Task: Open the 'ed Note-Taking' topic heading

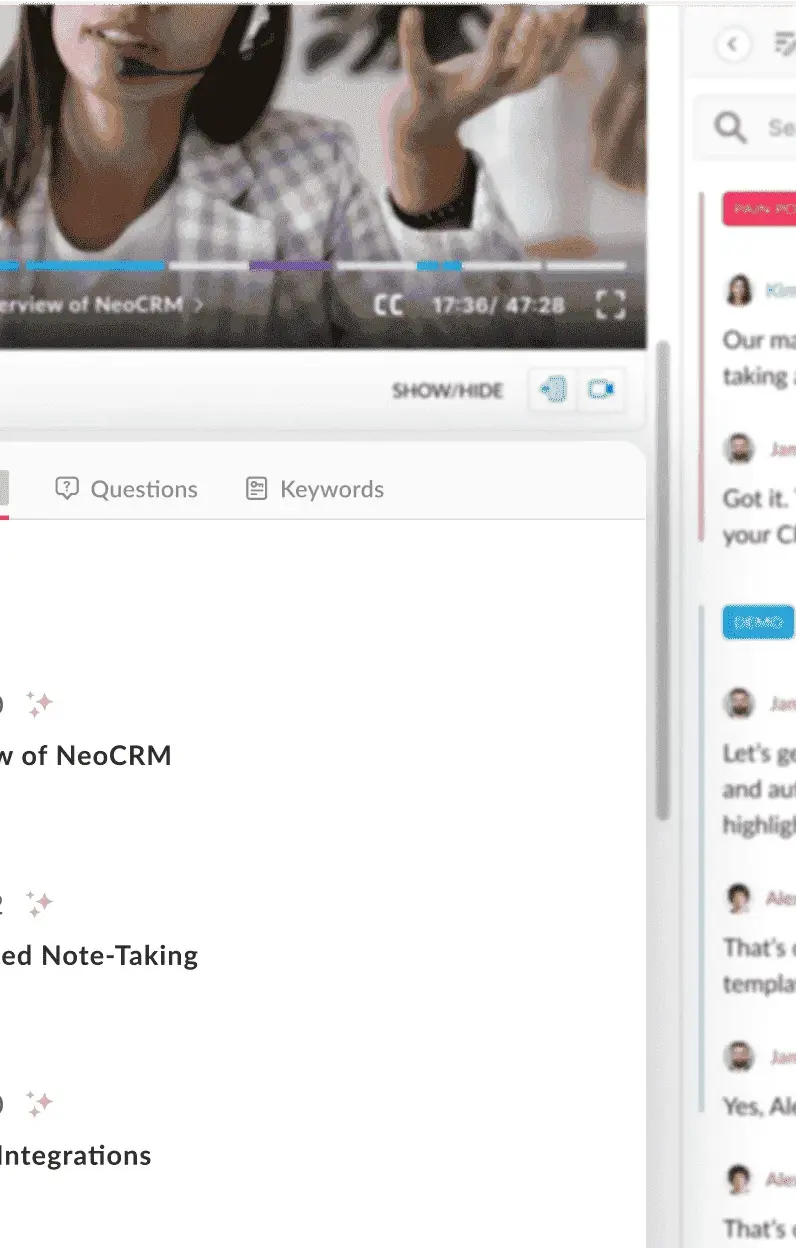Action: (99, 956)
